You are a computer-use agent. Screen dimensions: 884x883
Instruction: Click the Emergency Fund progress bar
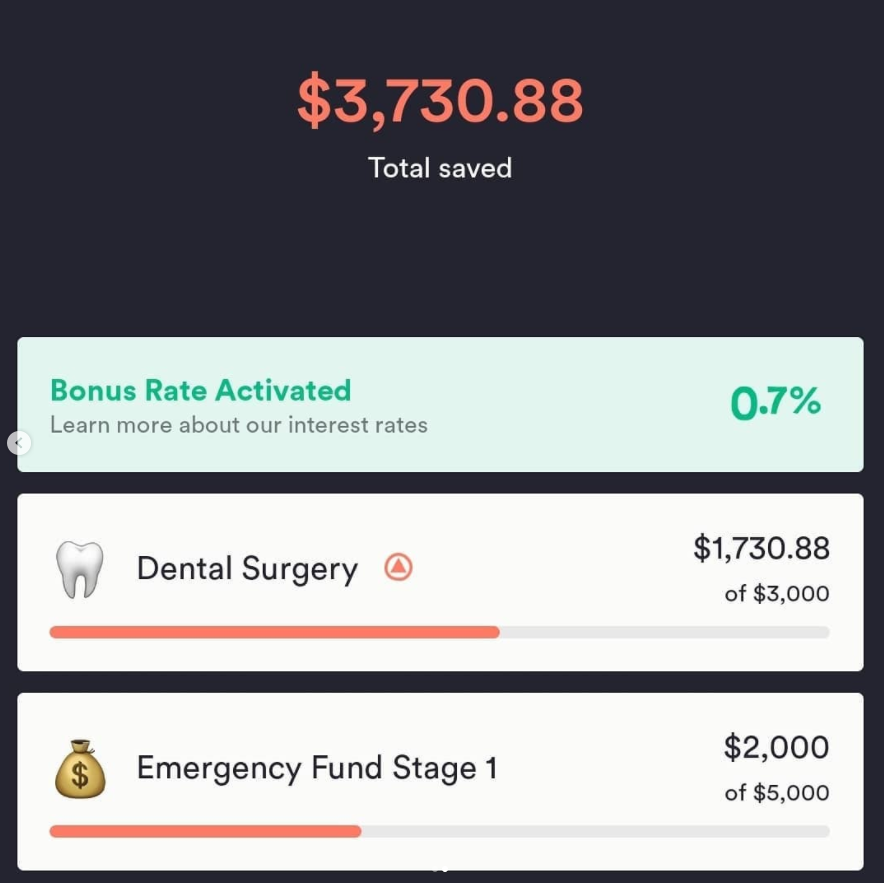click(x=440, y=831)
